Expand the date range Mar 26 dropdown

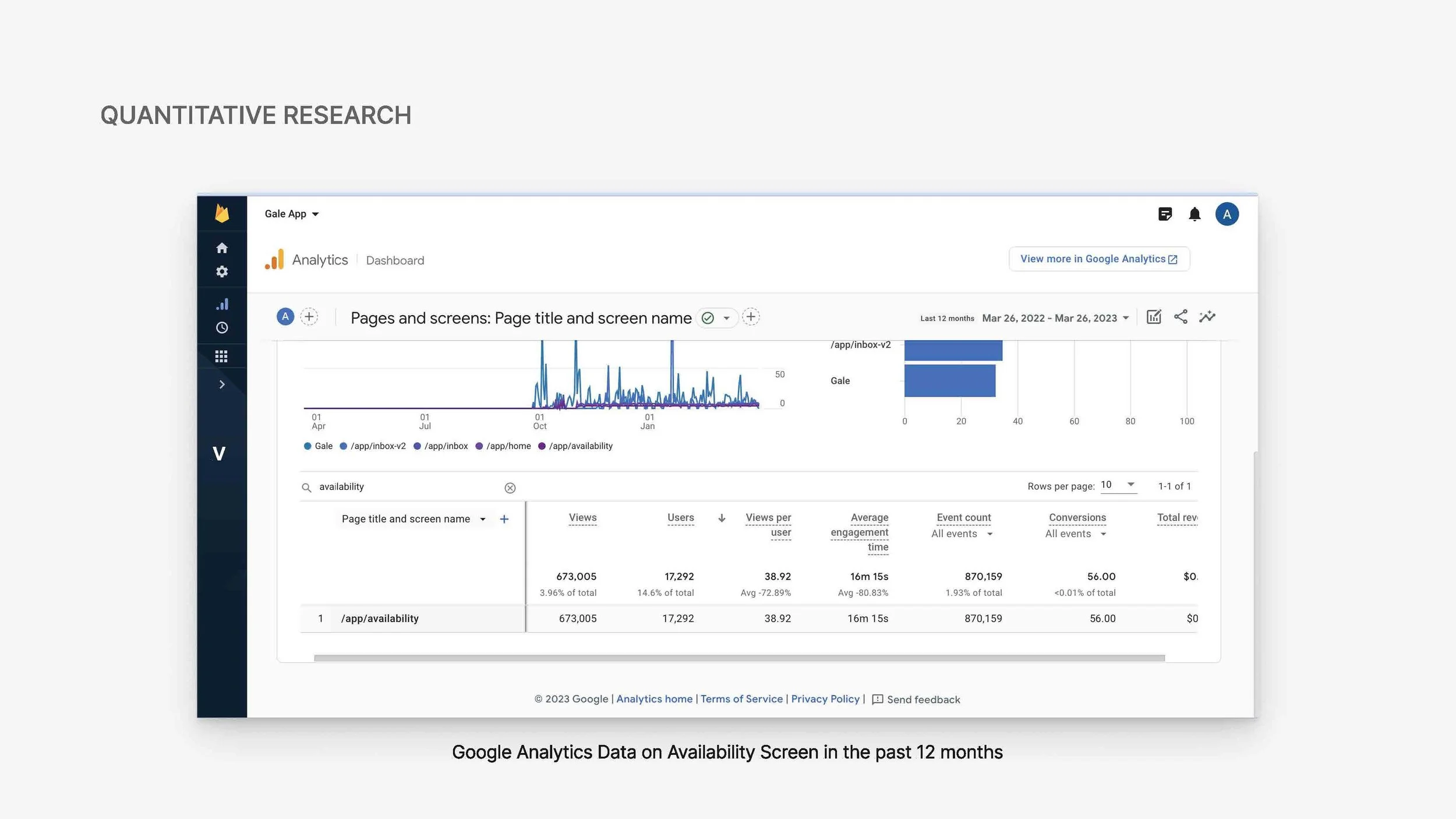[1055, 318]
